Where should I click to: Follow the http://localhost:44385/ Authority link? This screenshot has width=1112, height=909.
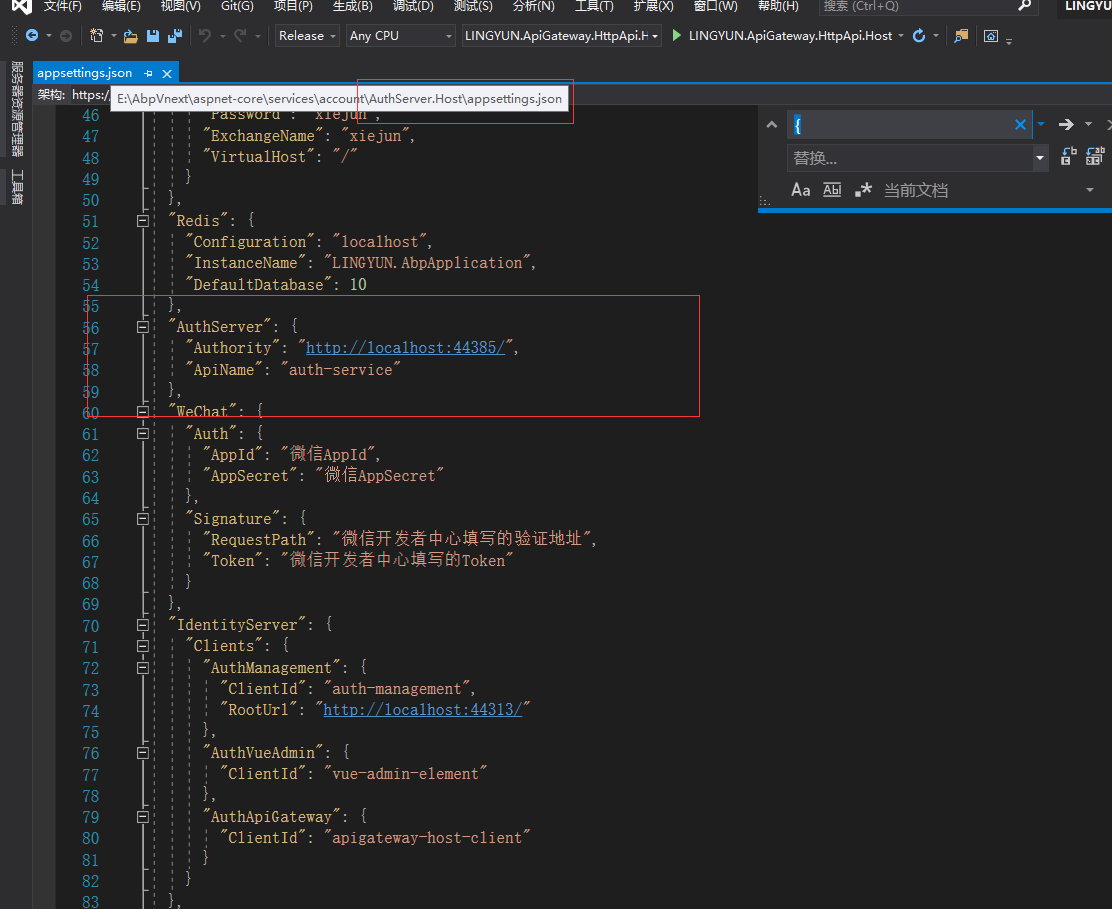(x=404, y=347)
